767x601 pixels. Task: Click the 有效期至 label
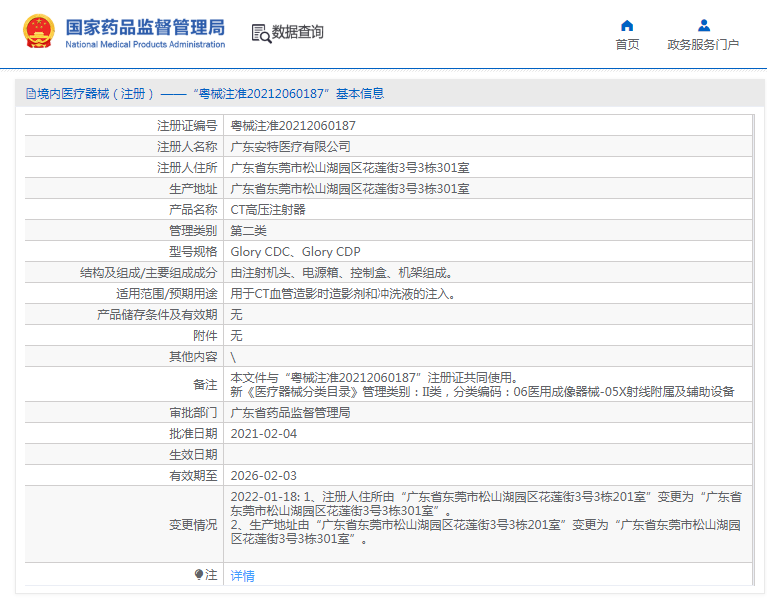(193, 476)
